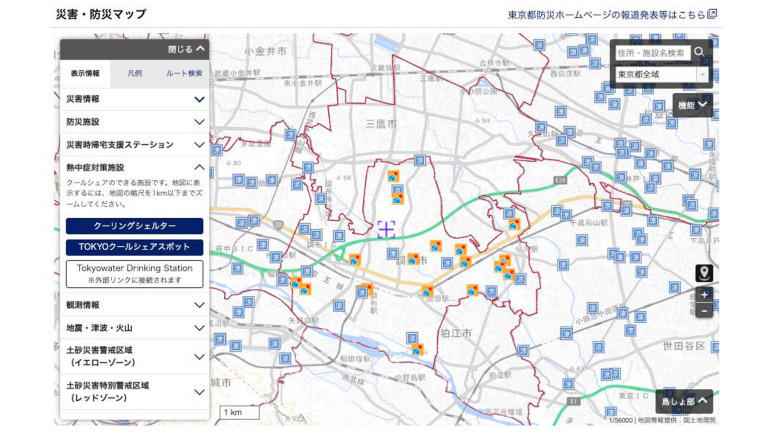Expand the 防災施設 section

(x=134, y=122)
